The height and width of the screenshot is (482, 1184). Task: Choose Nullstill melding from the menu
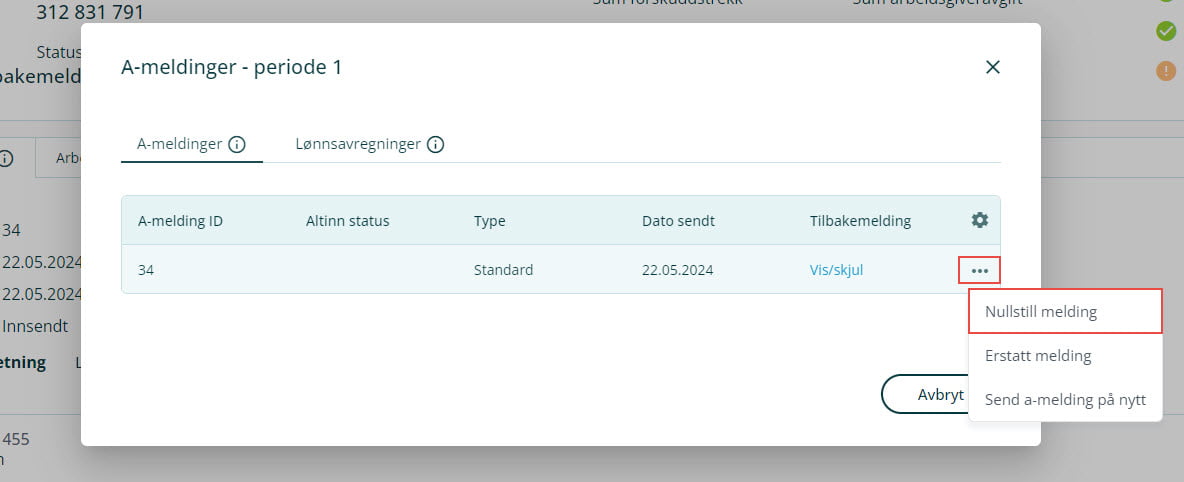coord(1041,312)
